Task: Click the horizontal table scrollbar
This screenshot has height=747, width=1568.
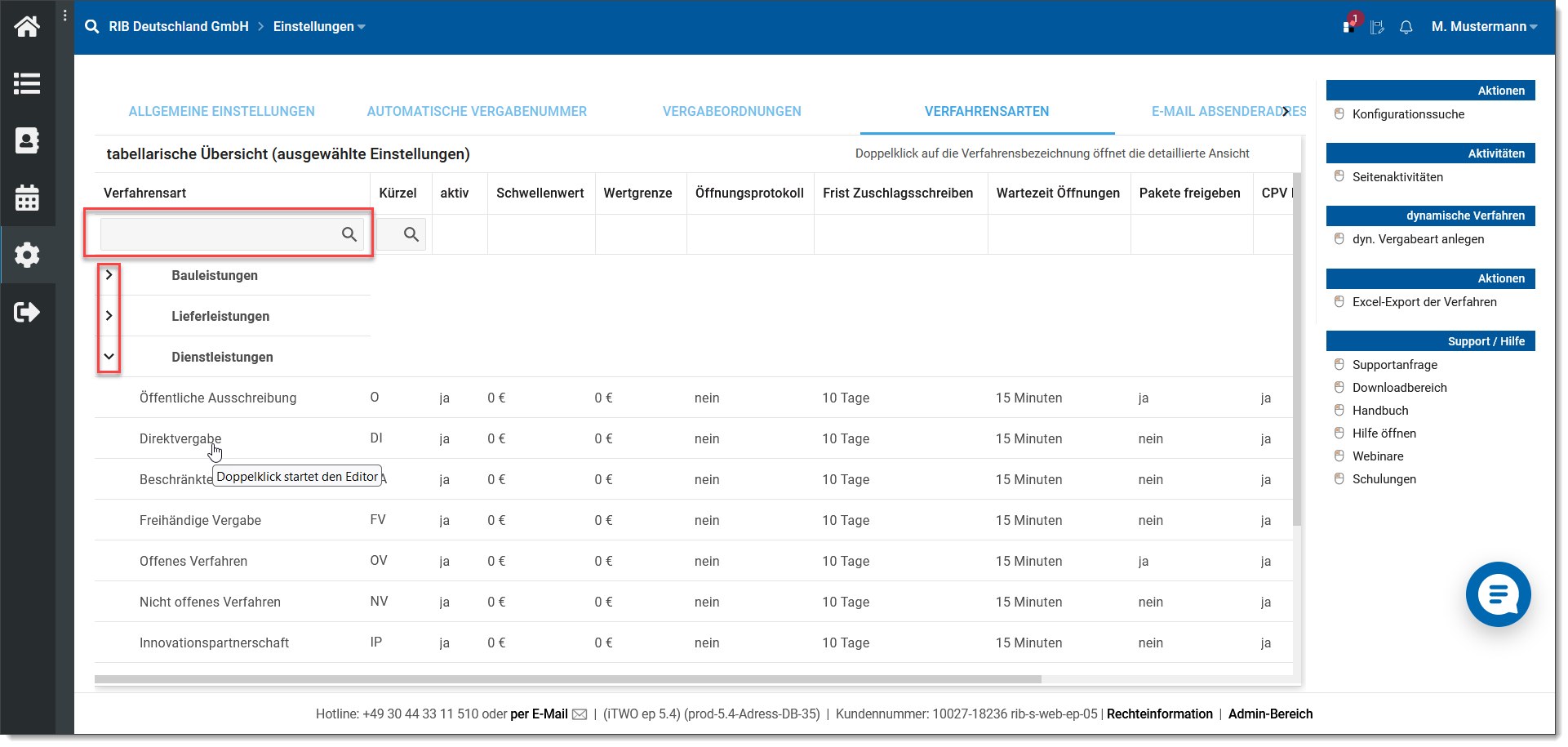Action: (568, 679)
